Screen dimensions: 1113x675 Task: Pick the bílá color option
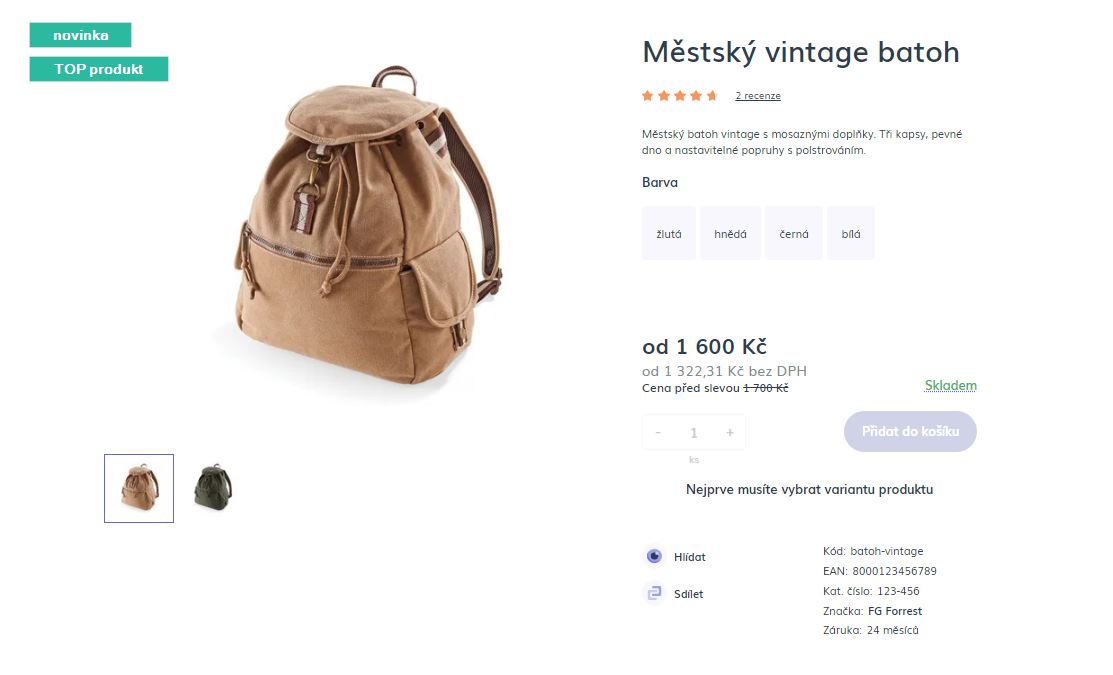pos(851,232)
